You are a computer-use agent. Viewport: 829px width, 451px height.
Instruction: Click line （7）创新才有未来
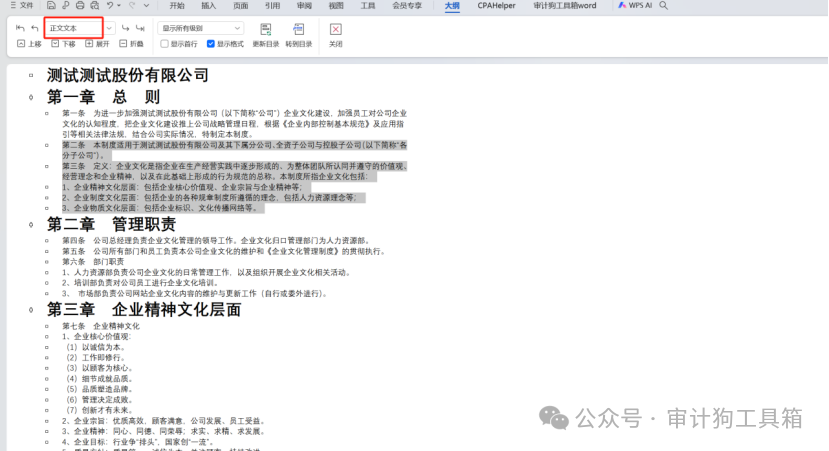pos(100,410)
